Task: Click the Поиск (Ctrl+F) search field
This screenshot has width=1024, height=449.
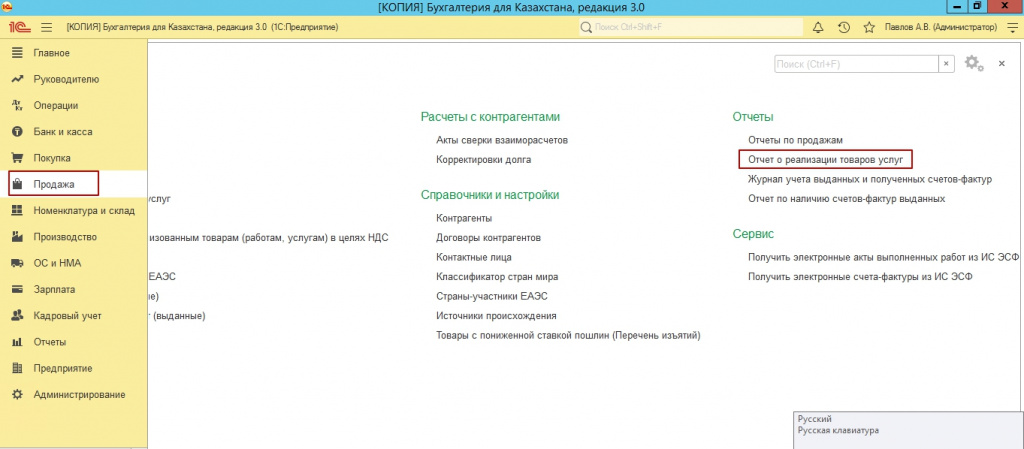Action: 856,63
